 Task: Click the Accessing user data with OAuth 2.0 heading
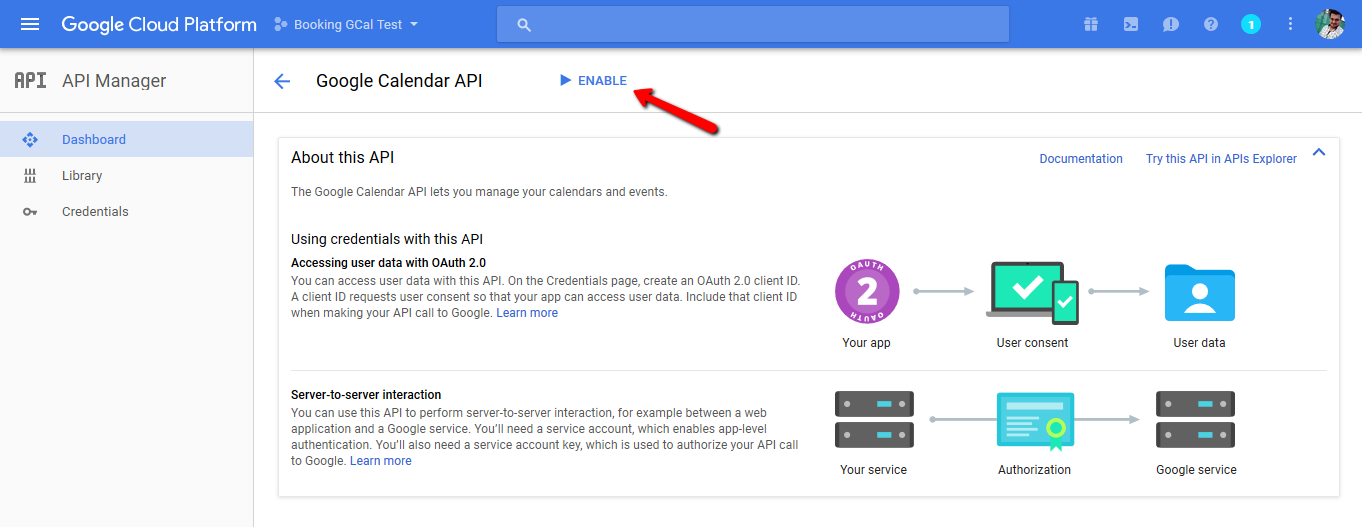(x=388, y=263)
